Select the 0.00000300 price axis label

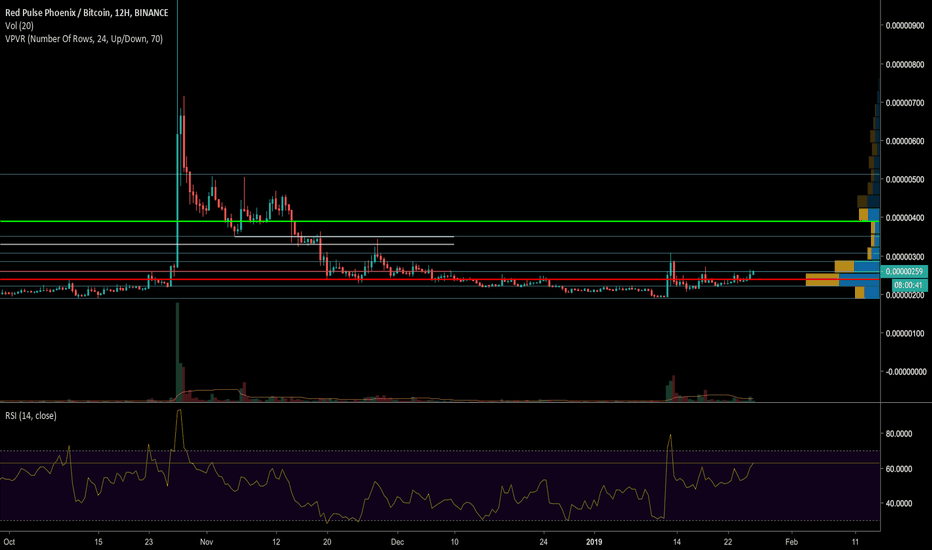[x=905, y=256]
